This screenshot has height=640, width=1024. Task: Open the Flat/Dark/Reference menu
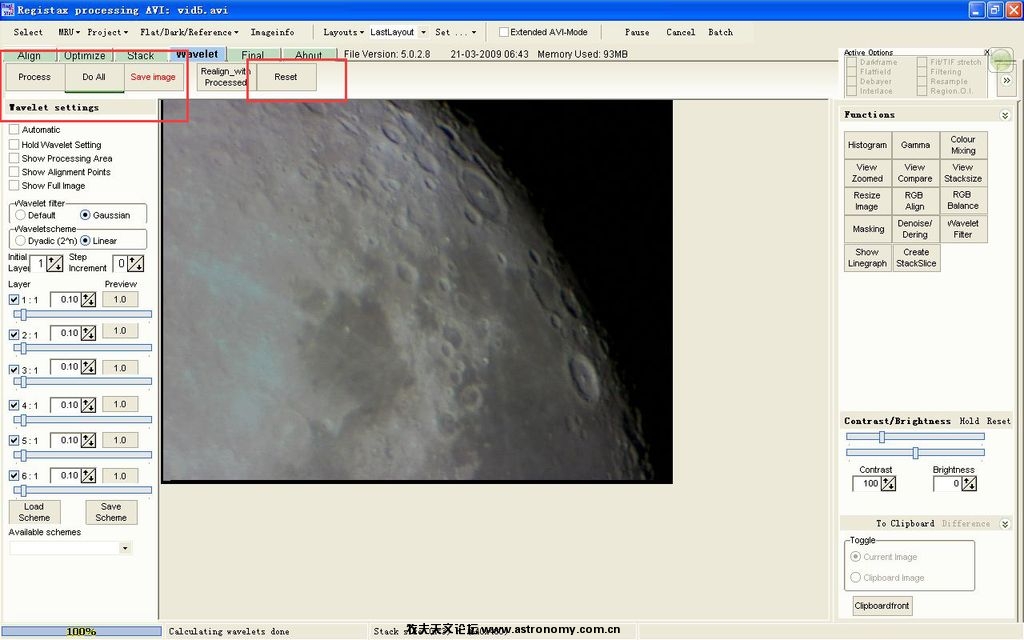click(x=189, y=32)
